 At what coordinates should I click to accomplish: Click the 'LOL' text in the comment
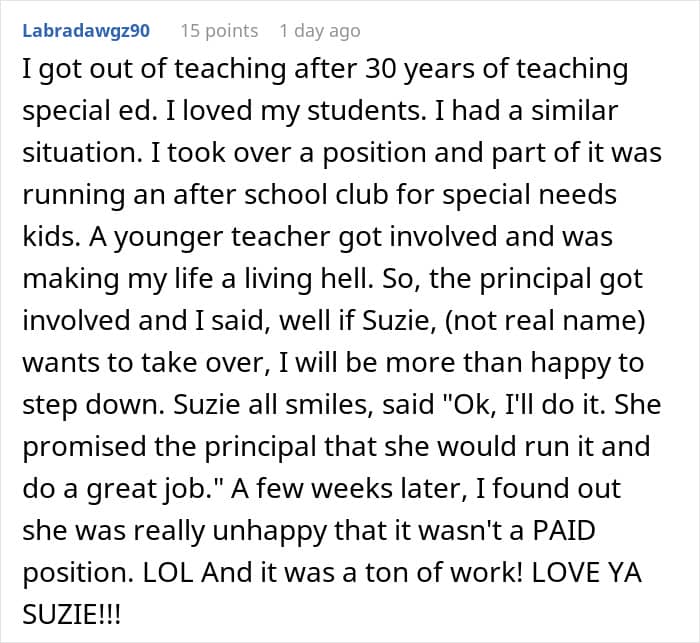click(x=168, y=572)
